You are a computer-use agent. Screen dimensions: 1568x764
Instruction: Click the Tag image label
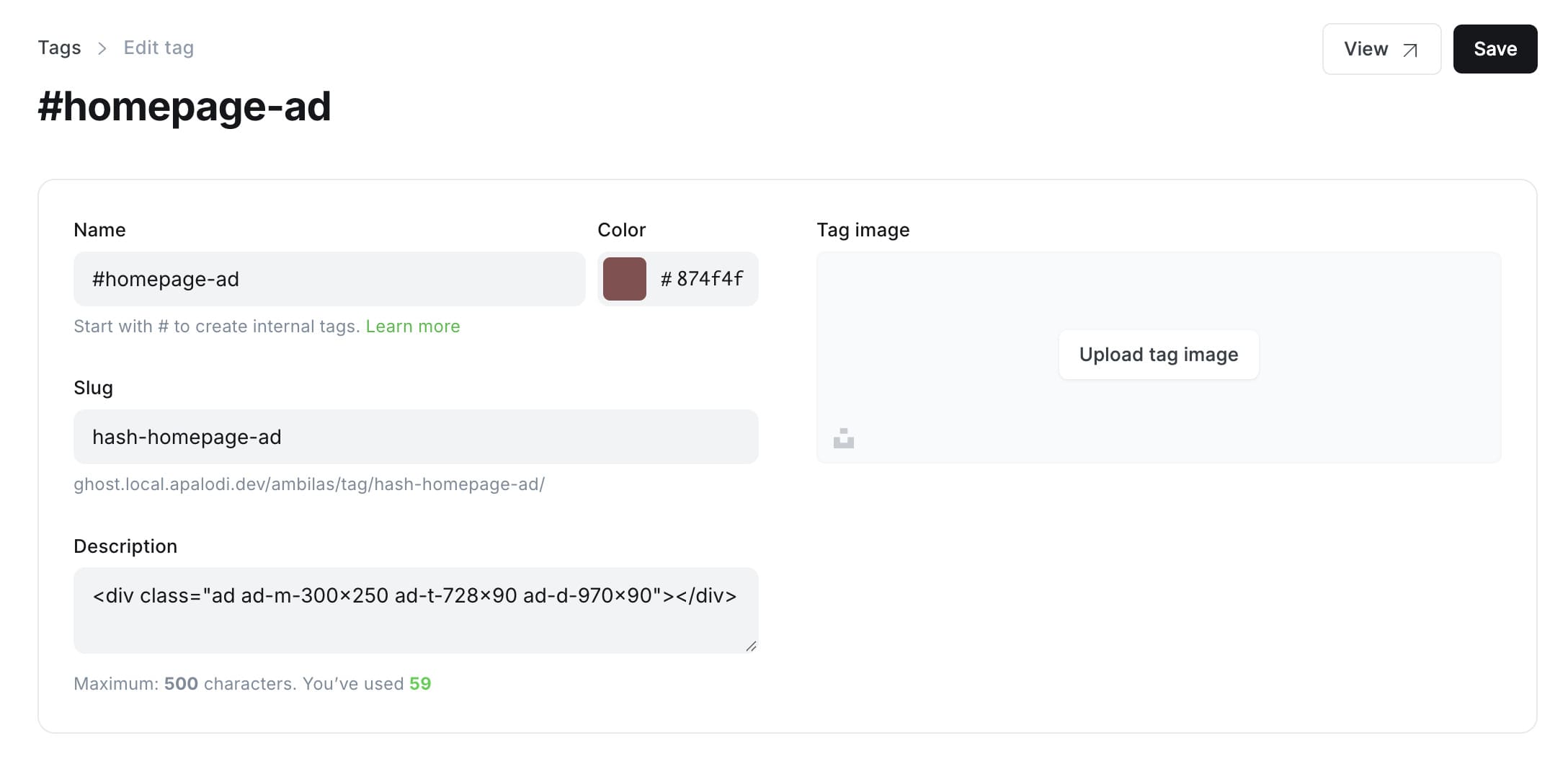click(x=863, y=230)
